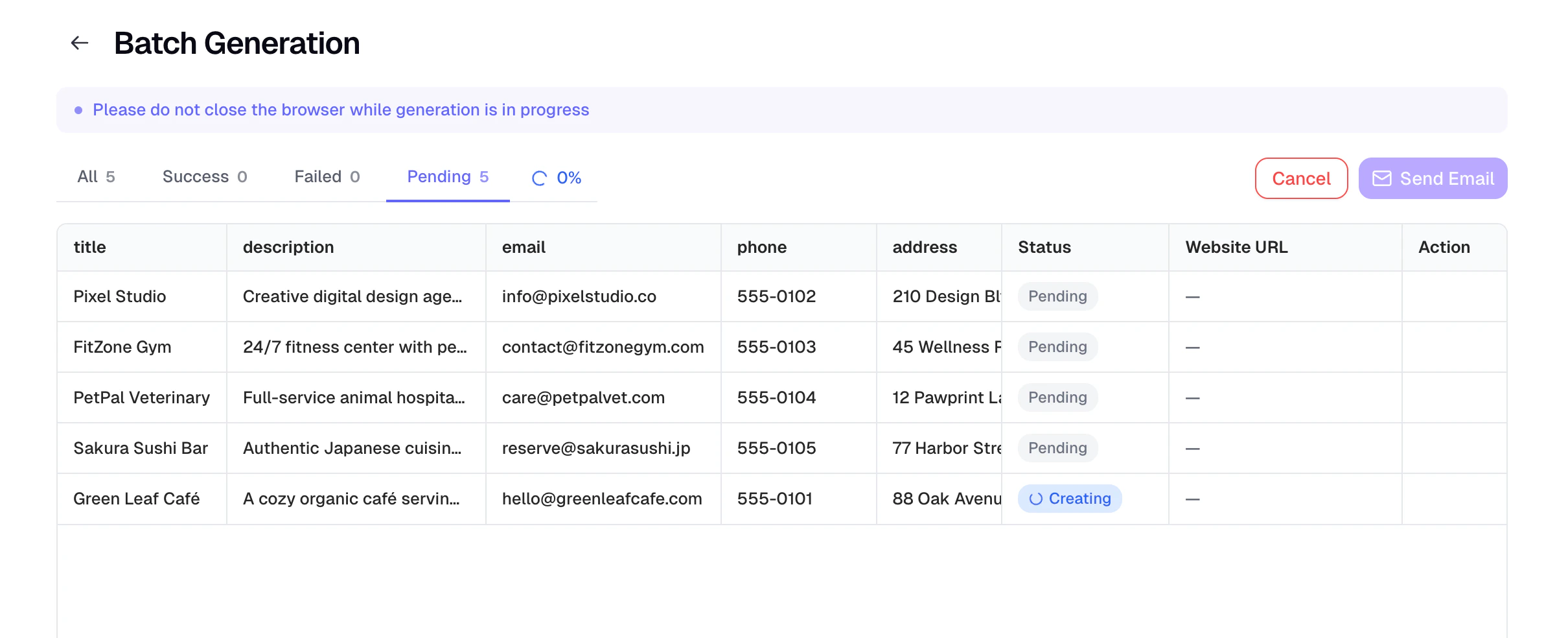Click the title column header
This screenshot has height=638, width=1568.
tap(89, 247)
